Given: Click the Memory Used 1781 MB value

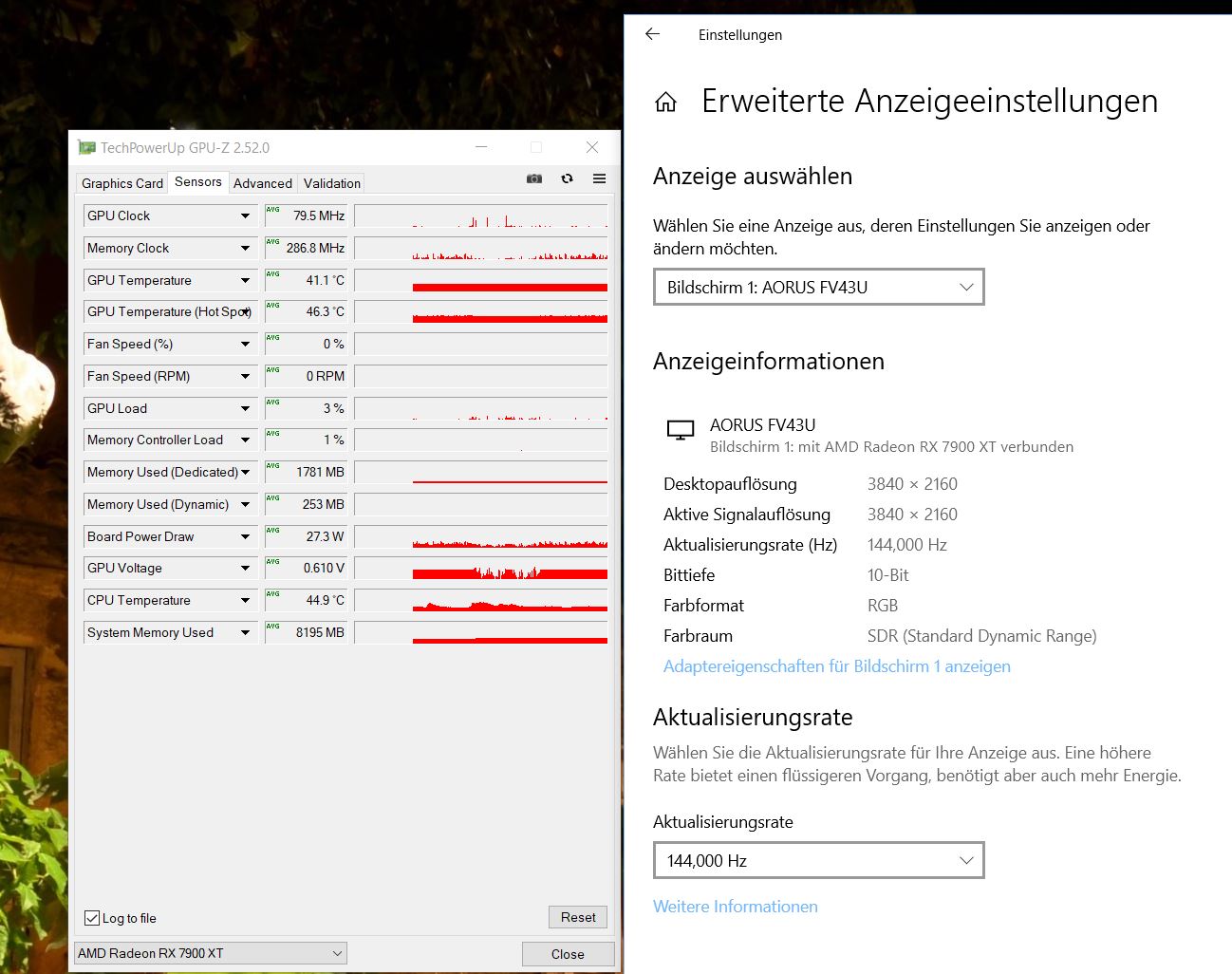Looking at the screenshot, I should tap(306, 473).
